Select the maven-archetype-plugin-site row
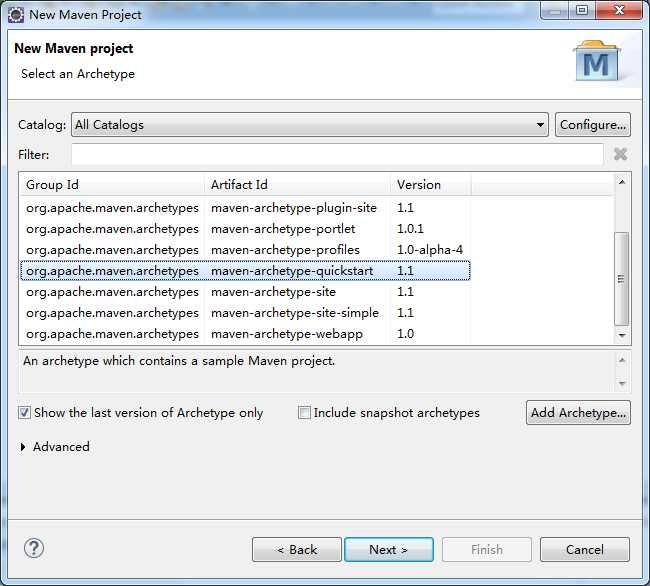This screenshot has width=650, height=586. point(245,208)
